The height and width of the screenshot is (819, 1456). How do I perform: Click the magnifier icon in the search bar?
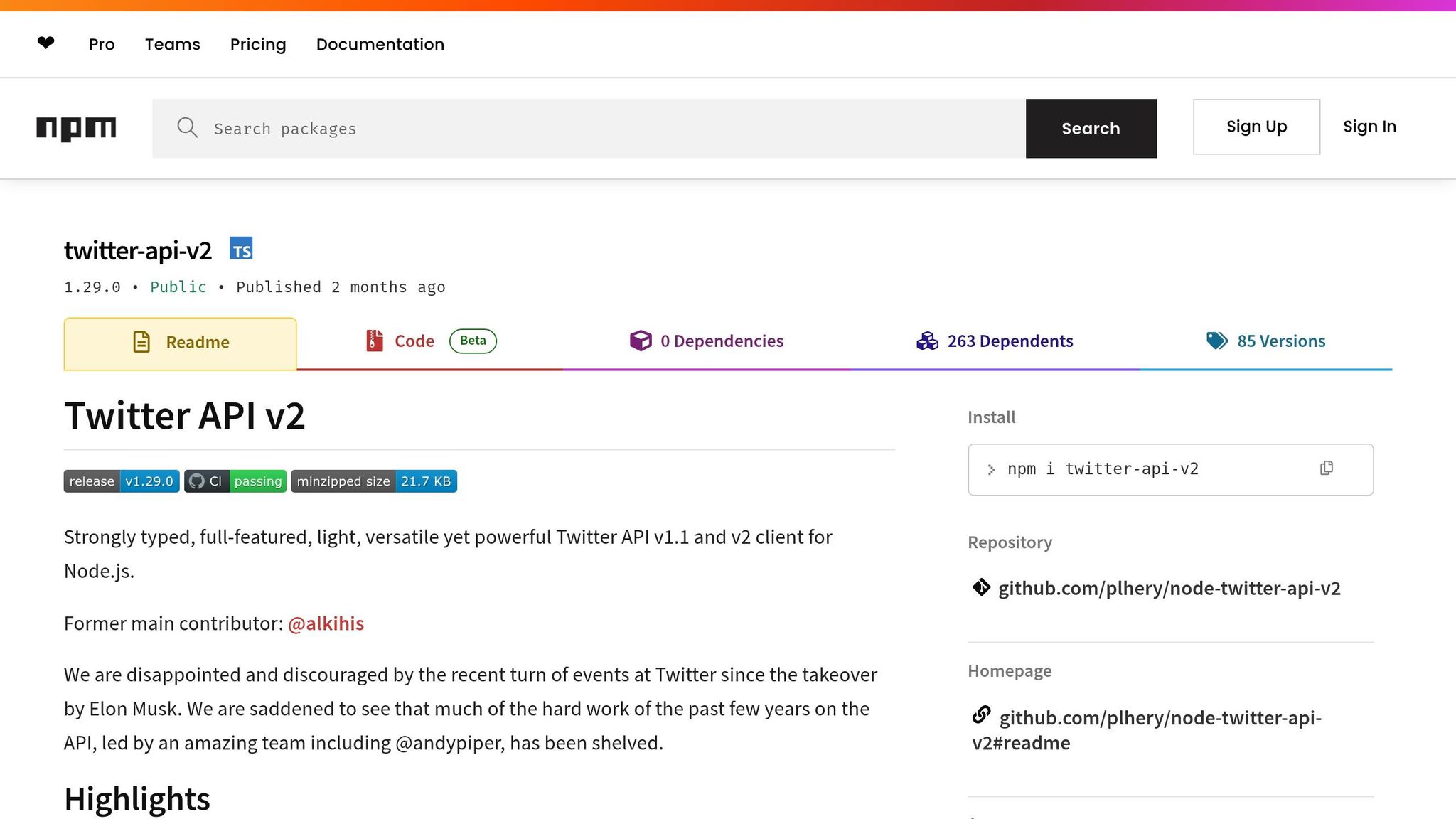187,128
